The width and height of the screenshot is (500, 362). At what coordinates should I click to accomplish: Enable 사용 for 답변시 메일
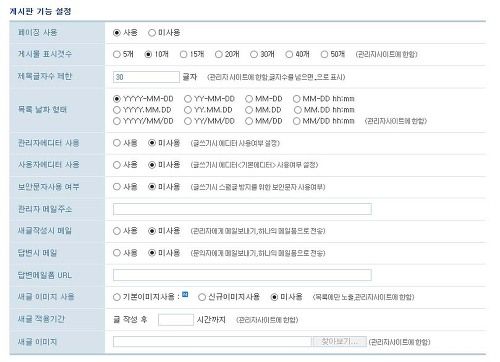[117, 253]
